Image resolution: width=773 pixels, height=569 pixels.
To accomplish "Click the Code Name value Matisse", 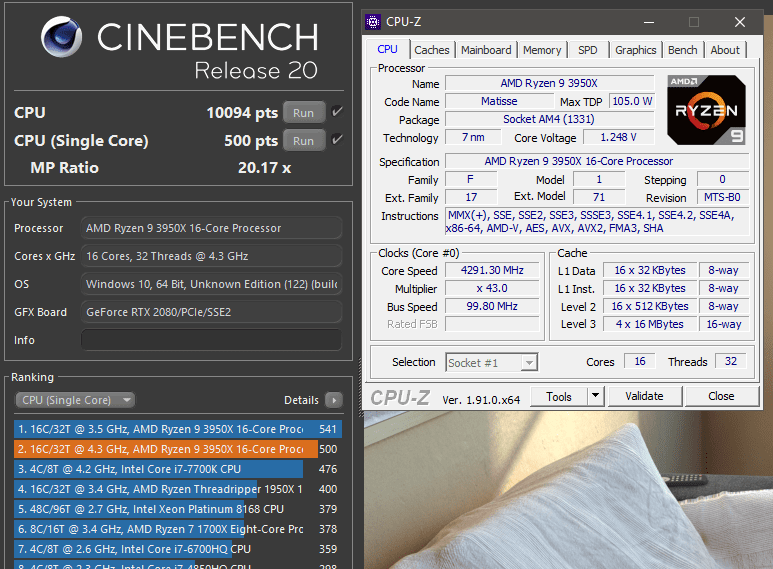I will point(499,101).
